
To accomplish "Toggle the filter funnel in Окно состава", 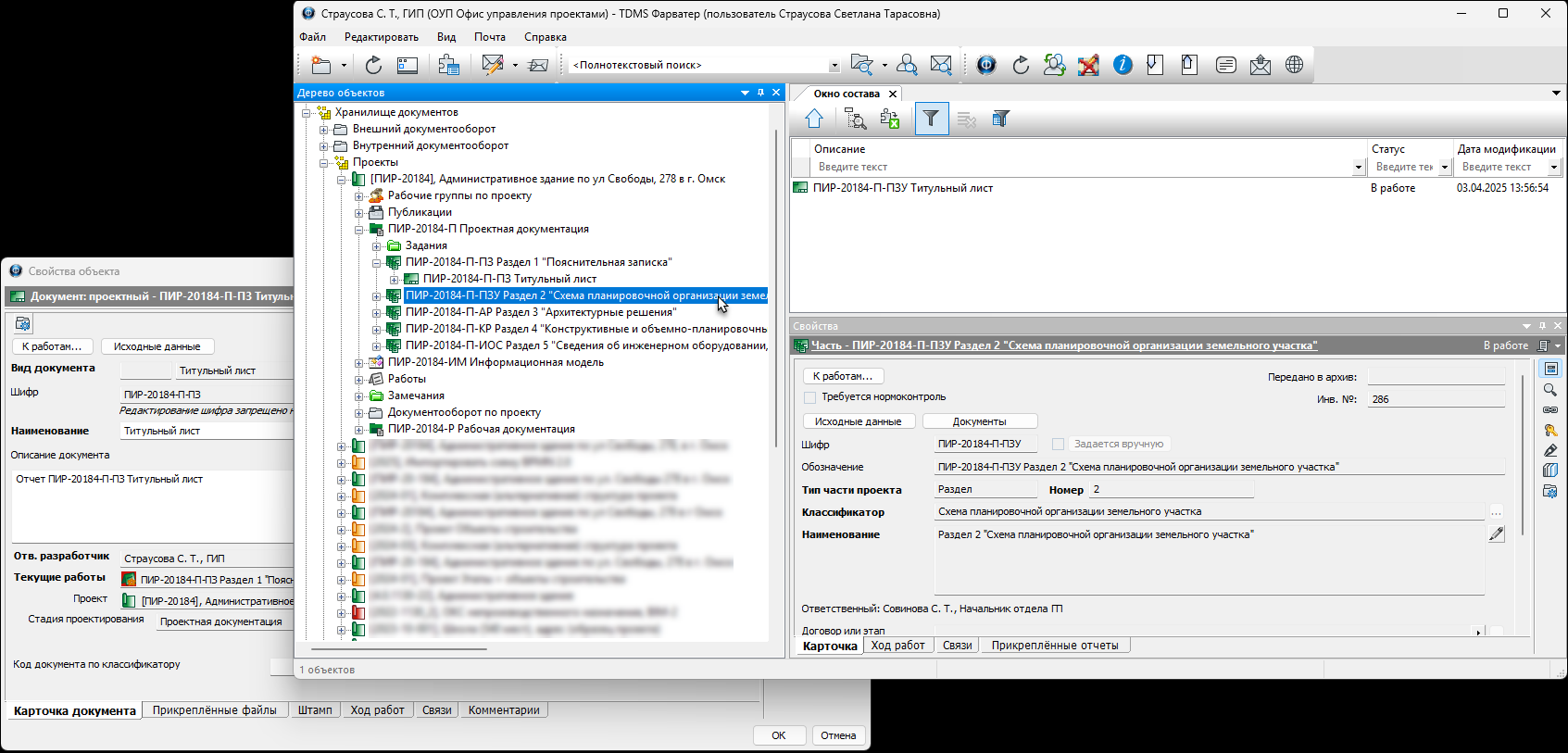I will pyautogui.click(x=931, y=119).
